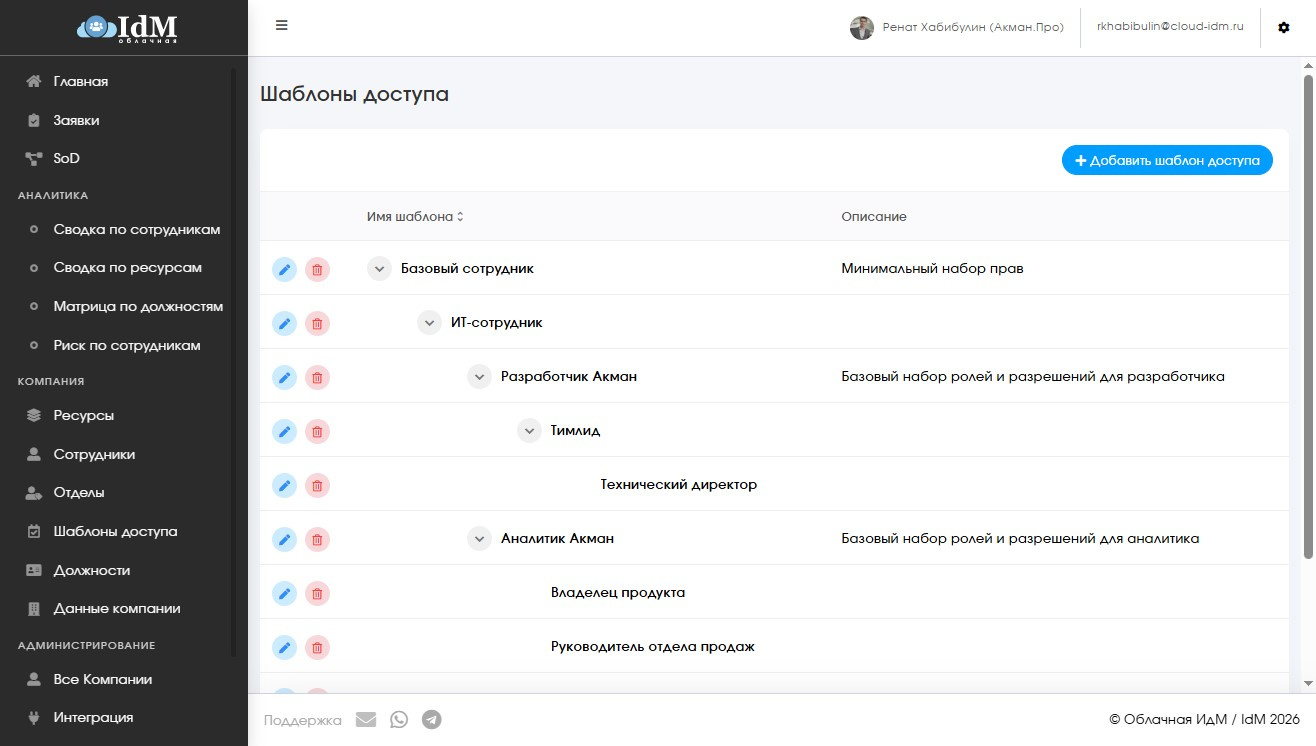Open Сводка по ресурсам analytics page
Viewport: 1316px width, 746px height.
127,268
